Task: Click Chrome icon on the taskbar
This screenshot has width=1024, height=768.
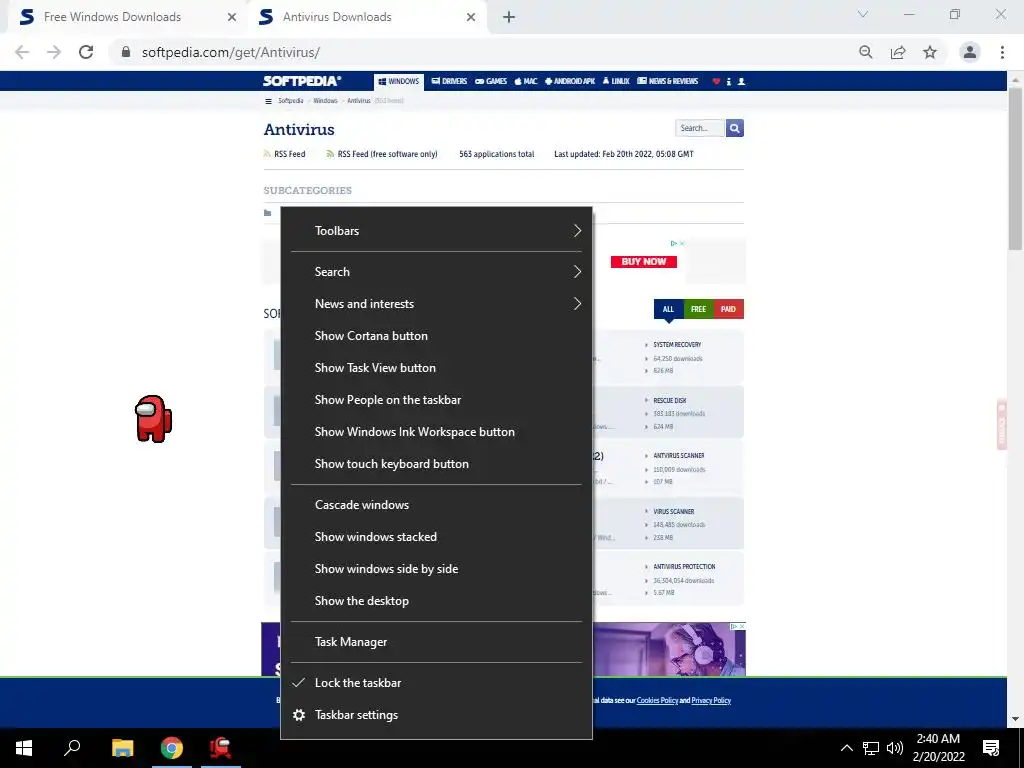Action: click(x=172, y=748)
